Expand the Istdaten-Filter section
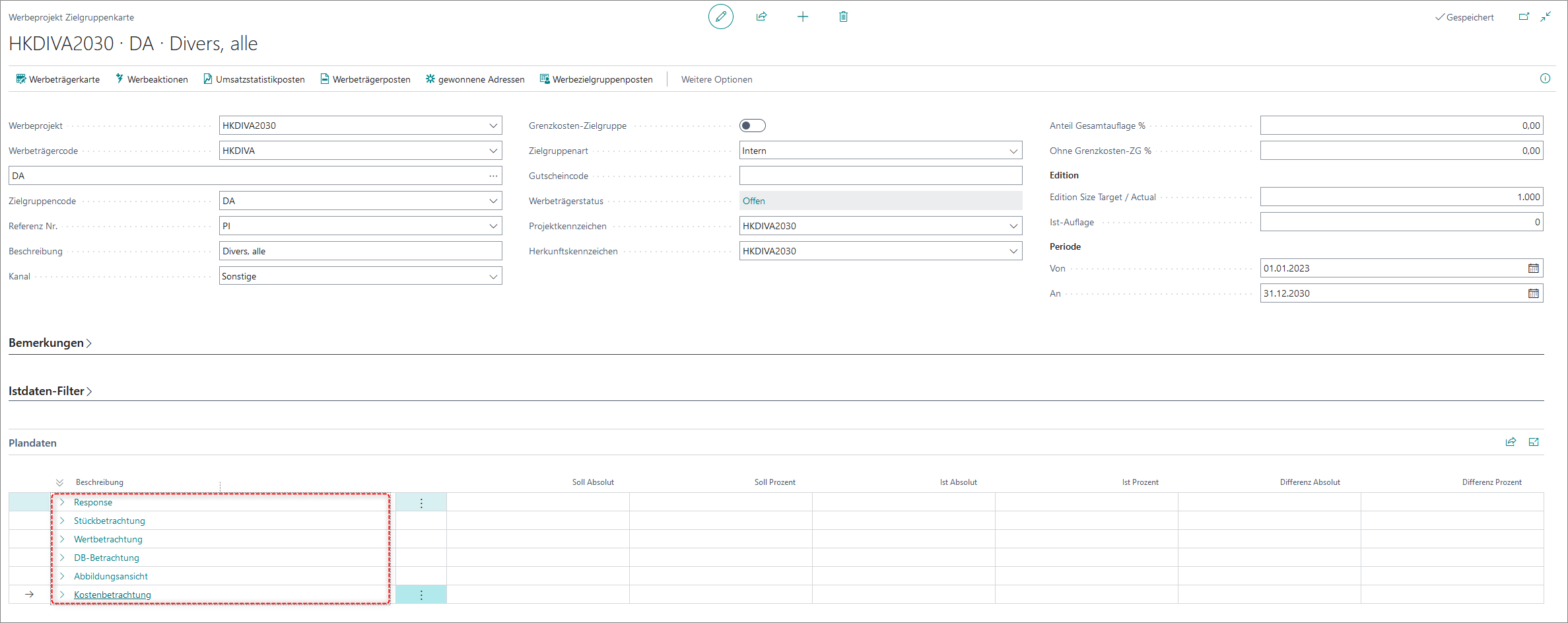 point(50,391)
